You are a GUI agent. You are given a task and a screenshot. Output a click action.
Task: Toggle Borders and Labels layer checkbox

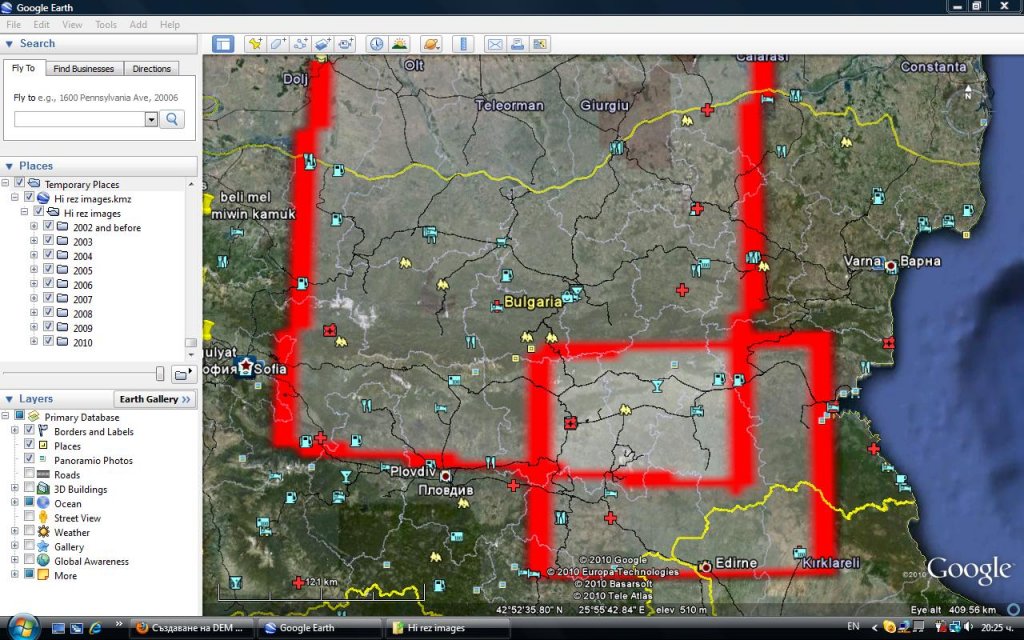[29, 430]
